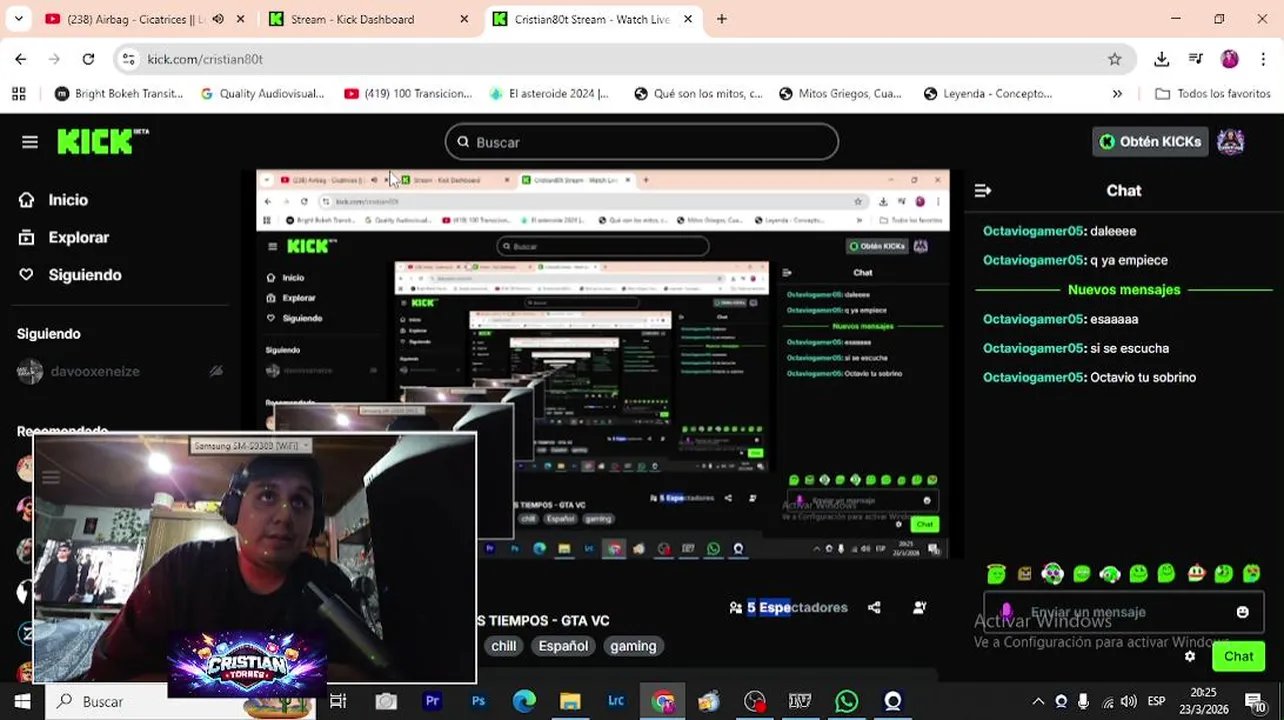
Task: Click the brown box emote
Action: [x=1024, y=573]
